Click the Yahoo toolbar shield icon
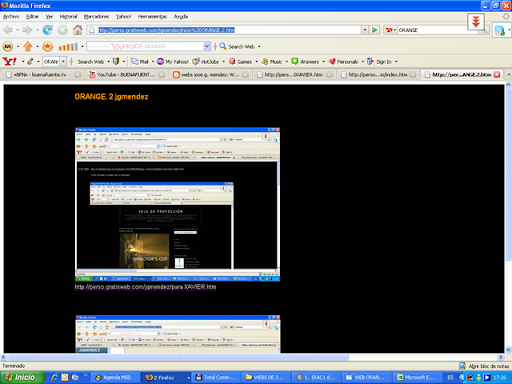The width and height of the screenshot is (512, 384). click(x=116, y=61)
